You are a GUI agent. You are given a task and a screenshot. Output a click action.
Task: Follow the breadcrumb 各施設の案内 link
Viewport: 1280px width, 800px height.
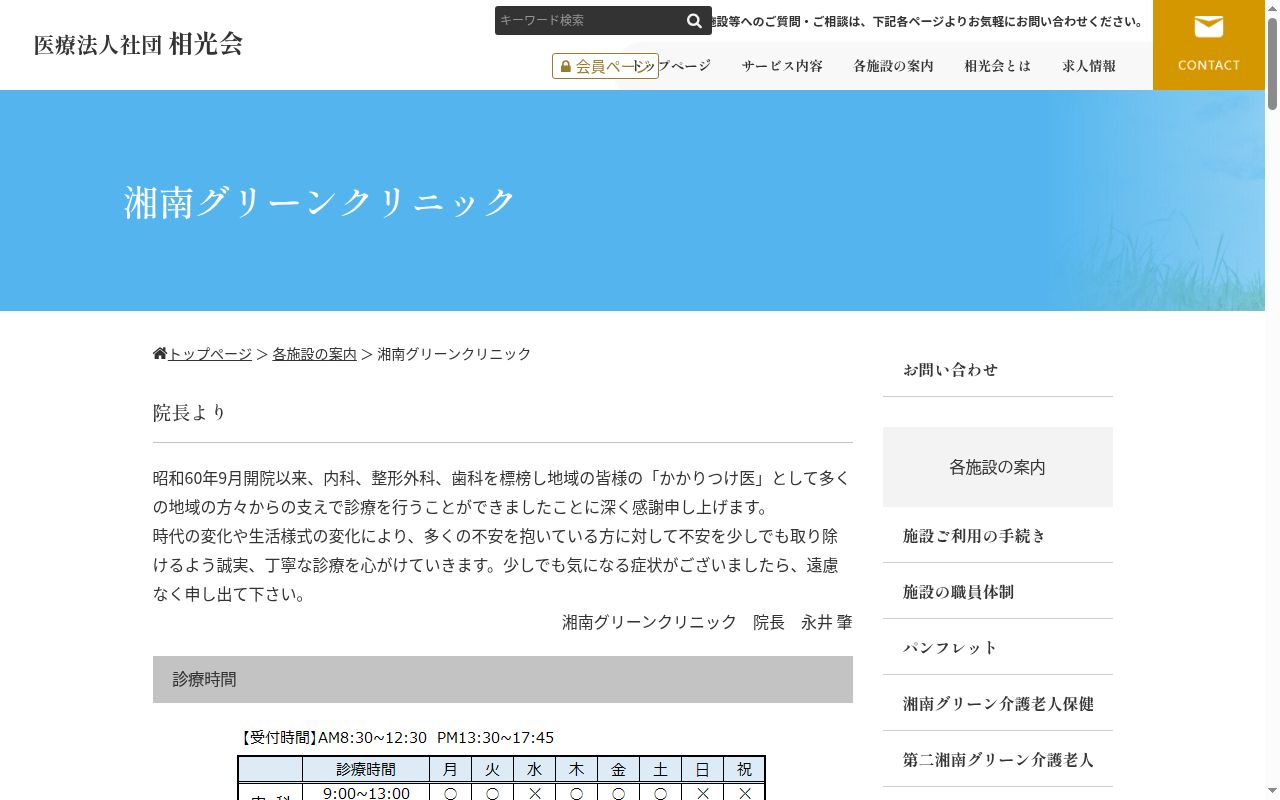(314, 354)
